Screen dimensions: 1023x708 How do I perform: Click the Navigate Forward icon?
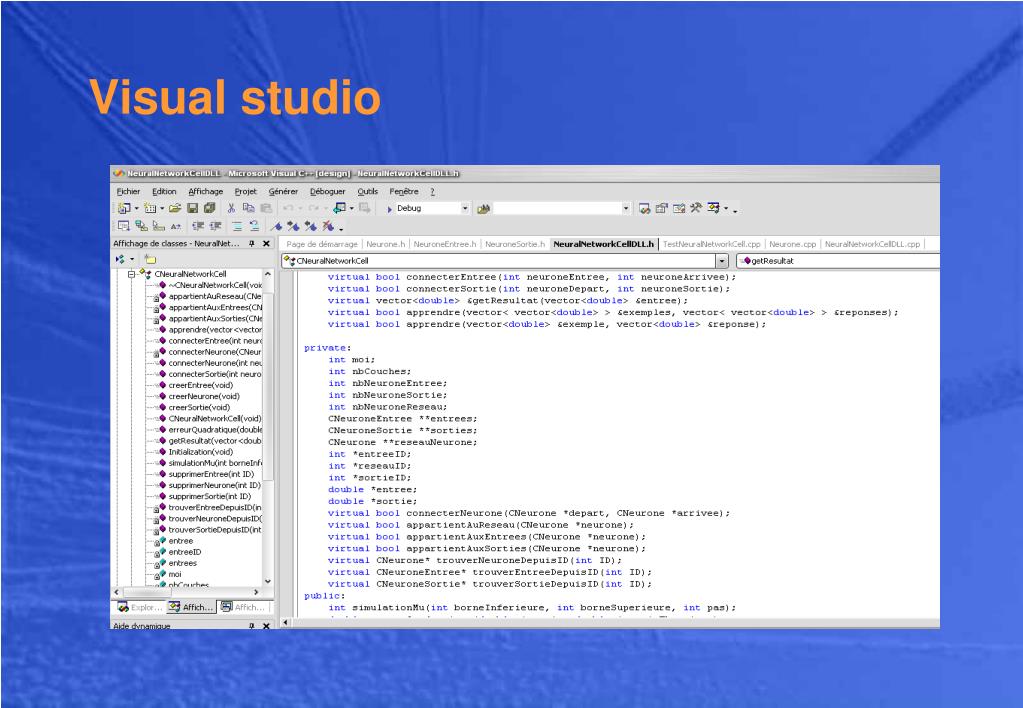click(x=365, y=208)
